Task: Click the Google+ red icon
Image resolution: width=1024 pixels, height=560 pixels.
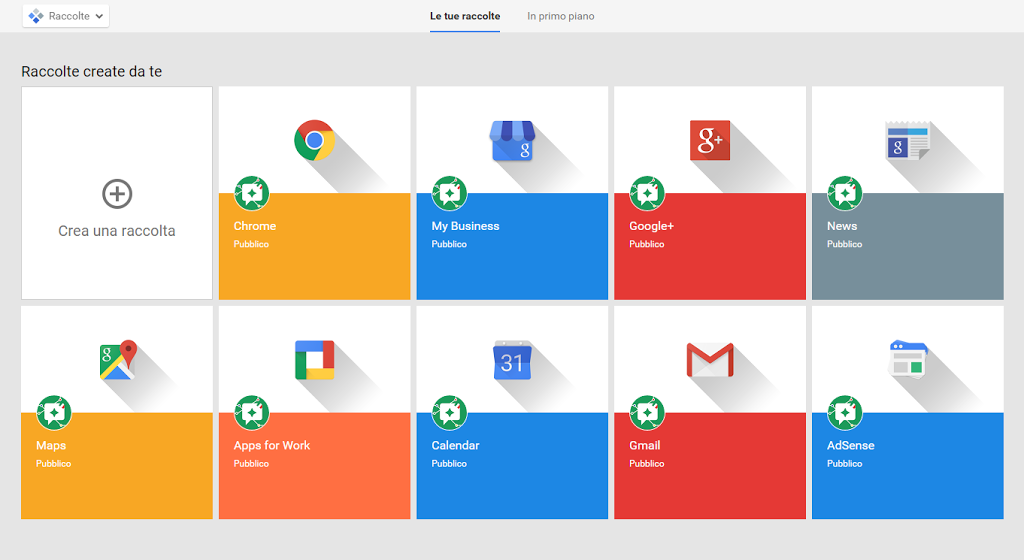Action: coord(710,140)
